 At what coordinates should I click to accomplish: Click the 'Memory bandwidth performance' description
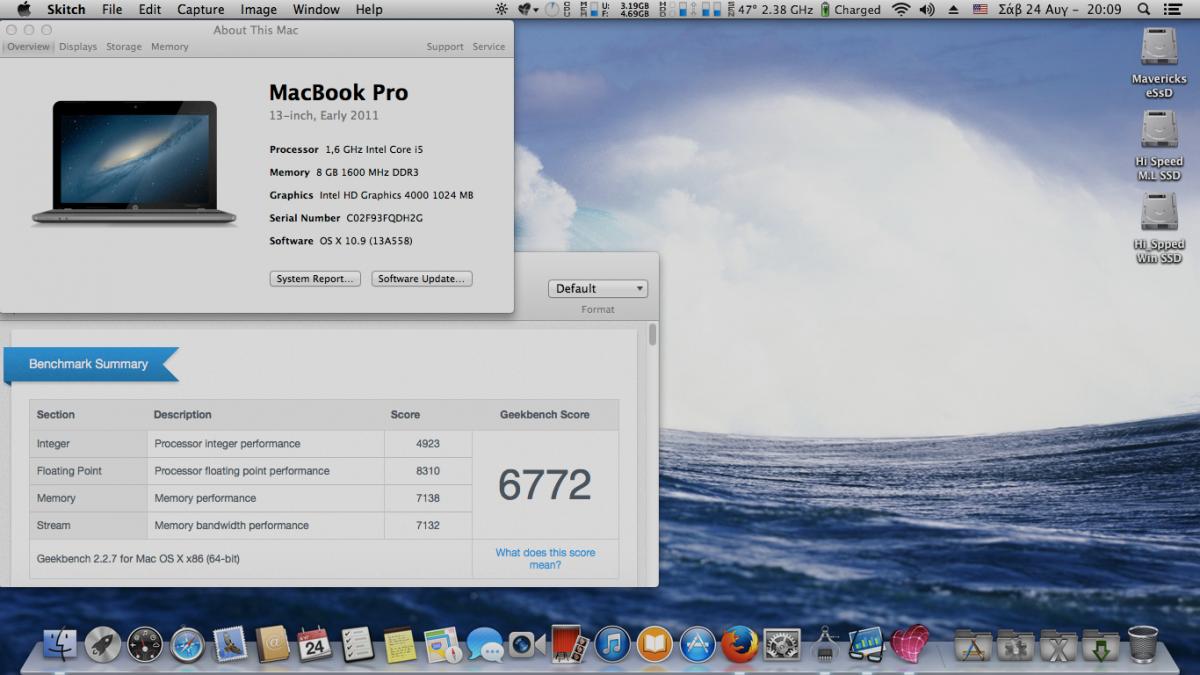click(x=232, y=525)
